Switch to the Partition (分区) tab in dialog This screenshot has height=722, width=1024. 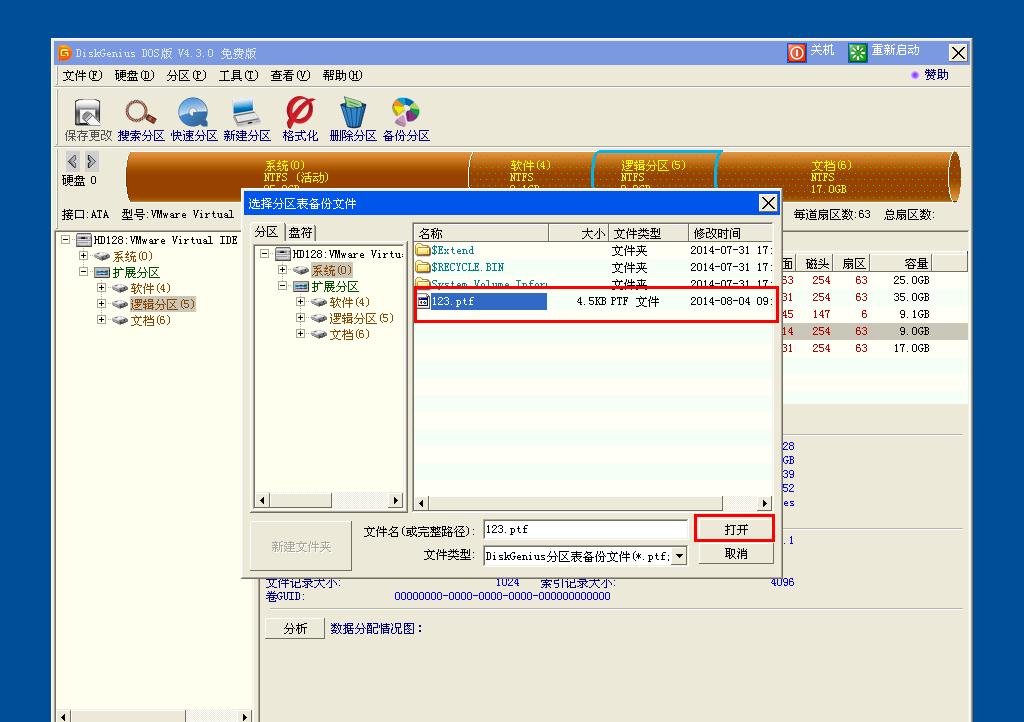pos(266,232)
